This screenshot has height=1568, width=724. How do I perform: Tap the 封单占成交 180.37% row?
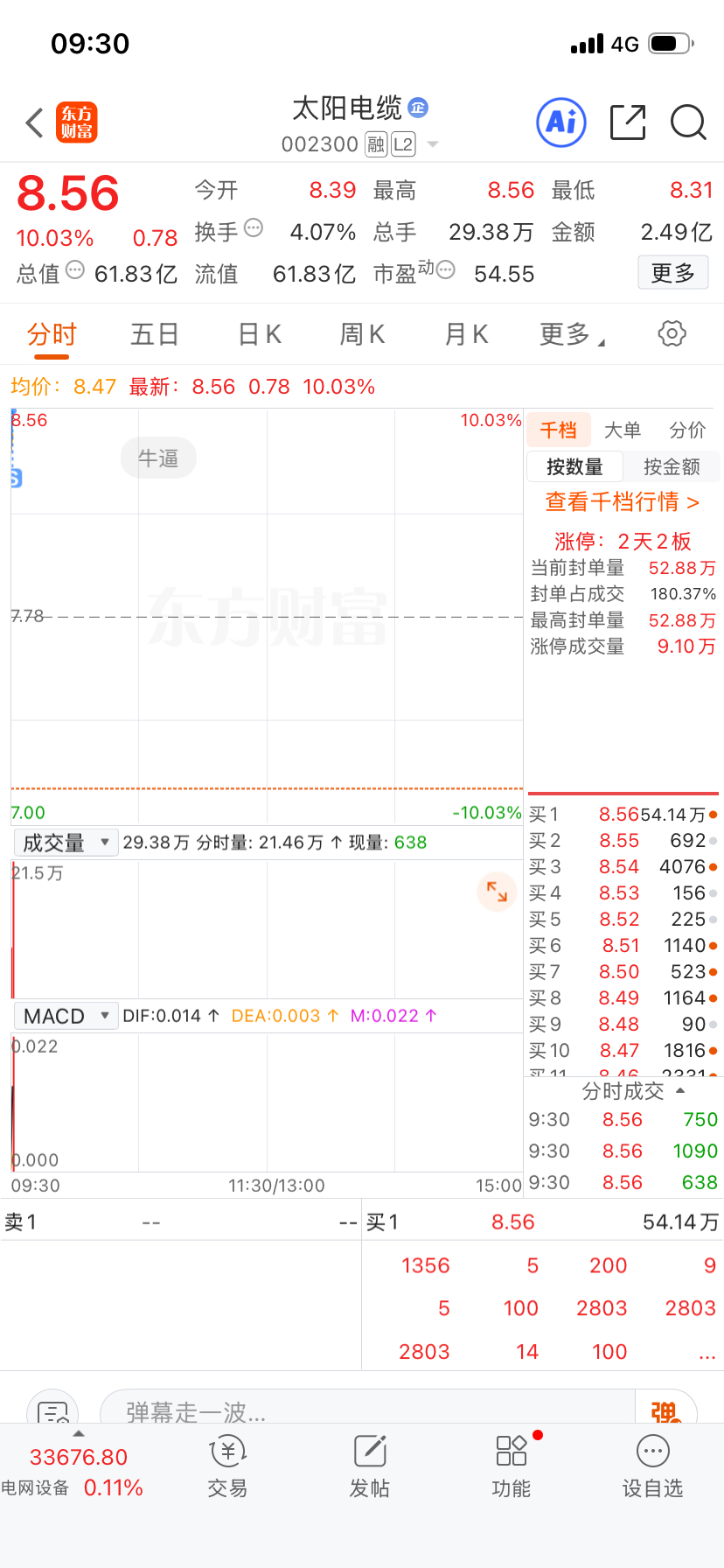623,594
